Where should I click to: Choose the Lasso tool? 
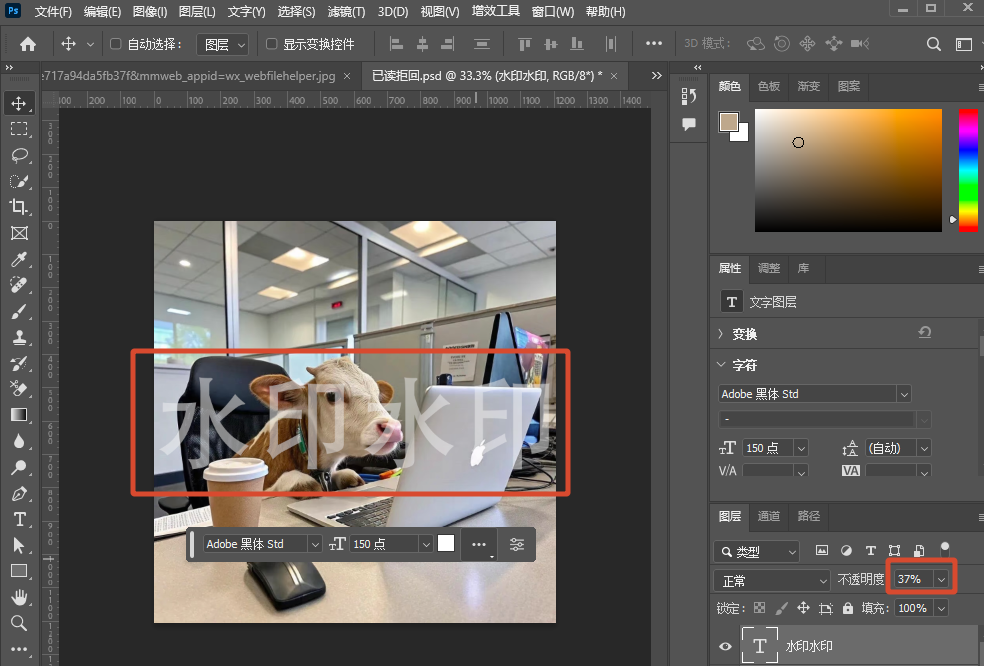pyautogui.click(x=19, y=155)
